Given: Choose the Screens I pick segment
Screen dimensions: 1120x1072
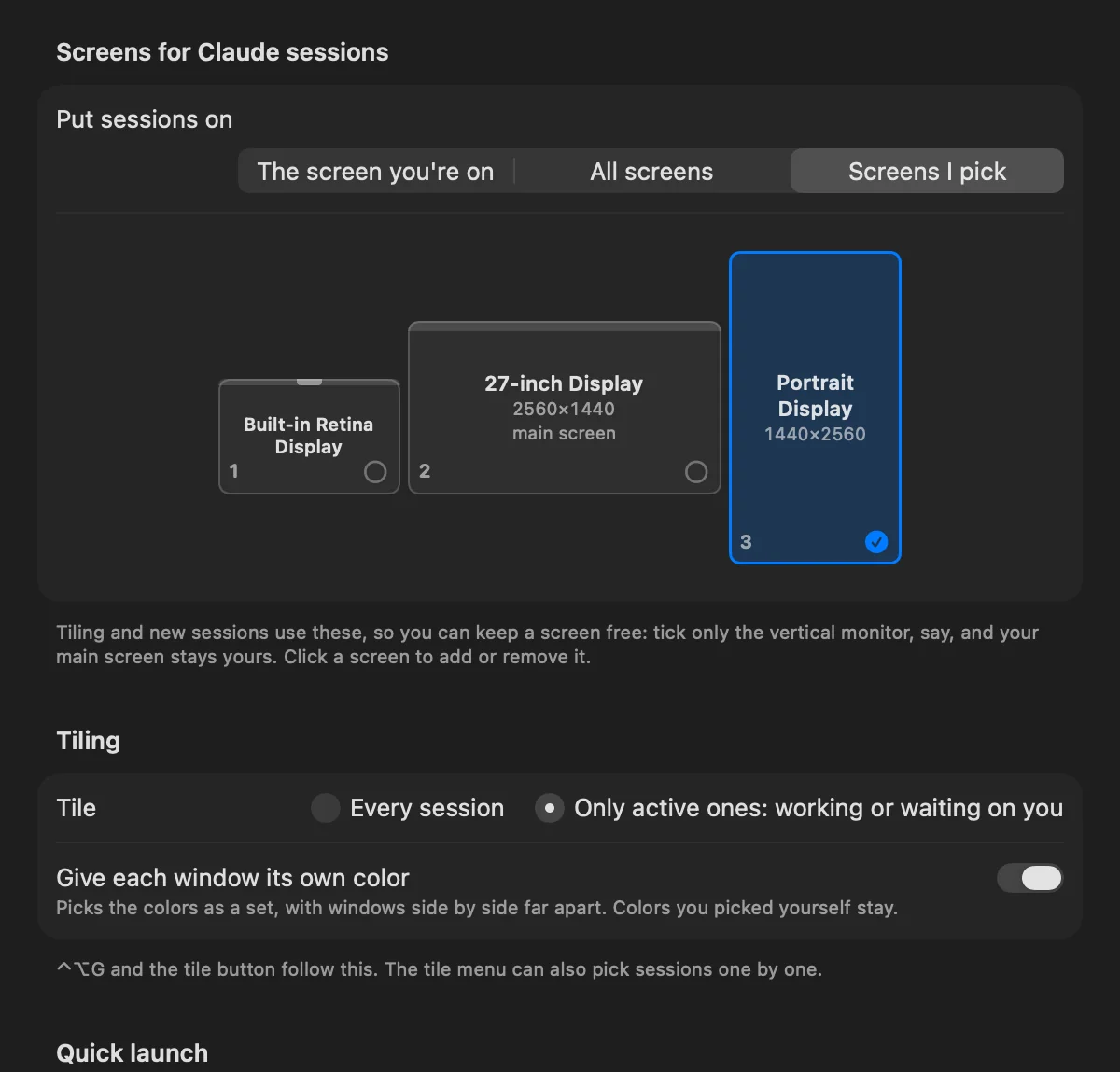Looking at the screenshot, I should click(927, 172).
